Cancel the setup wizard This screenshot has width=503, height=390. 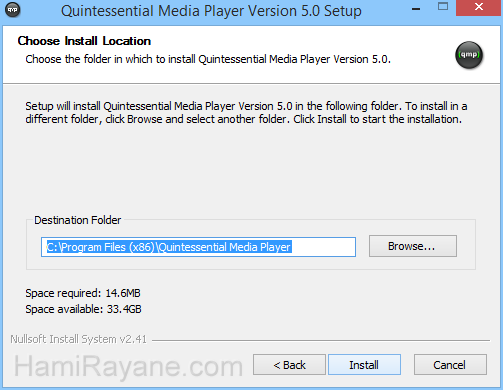pos(450,365)
